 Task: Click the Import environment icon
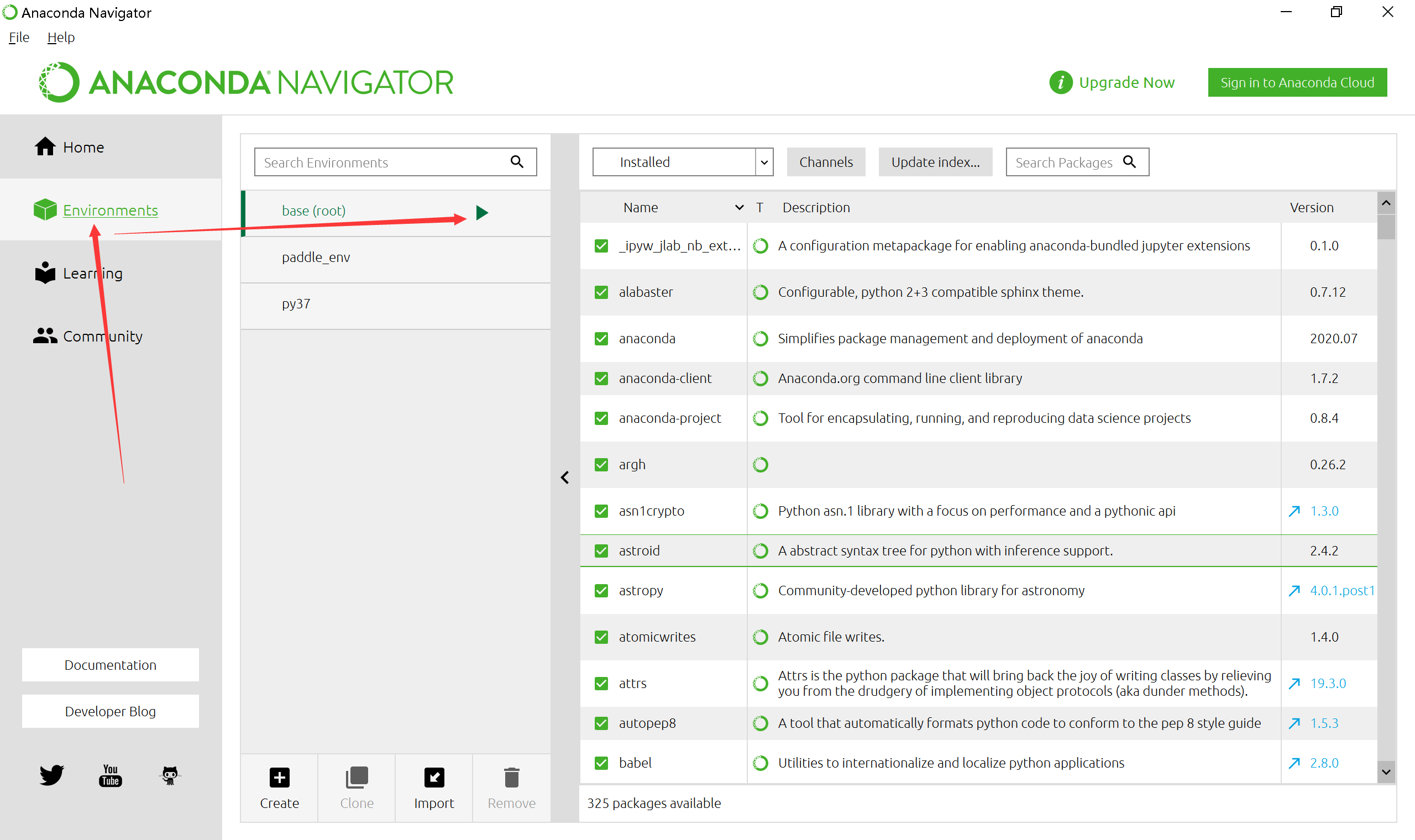coord(433,777)
